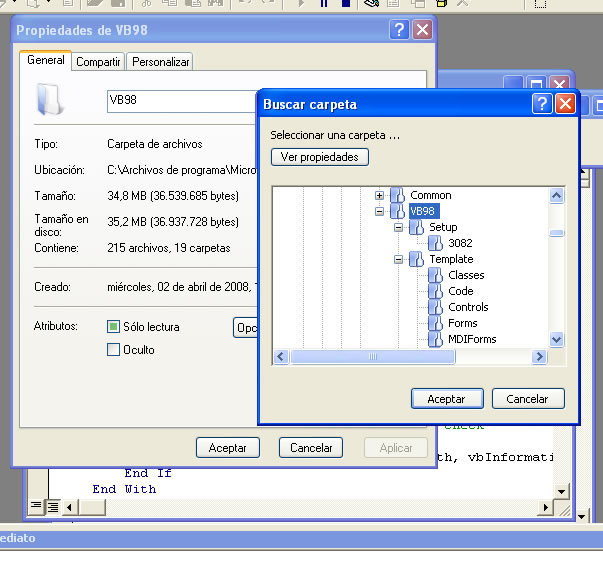Click the Ver propiedades button

click(x=320, y=157)
